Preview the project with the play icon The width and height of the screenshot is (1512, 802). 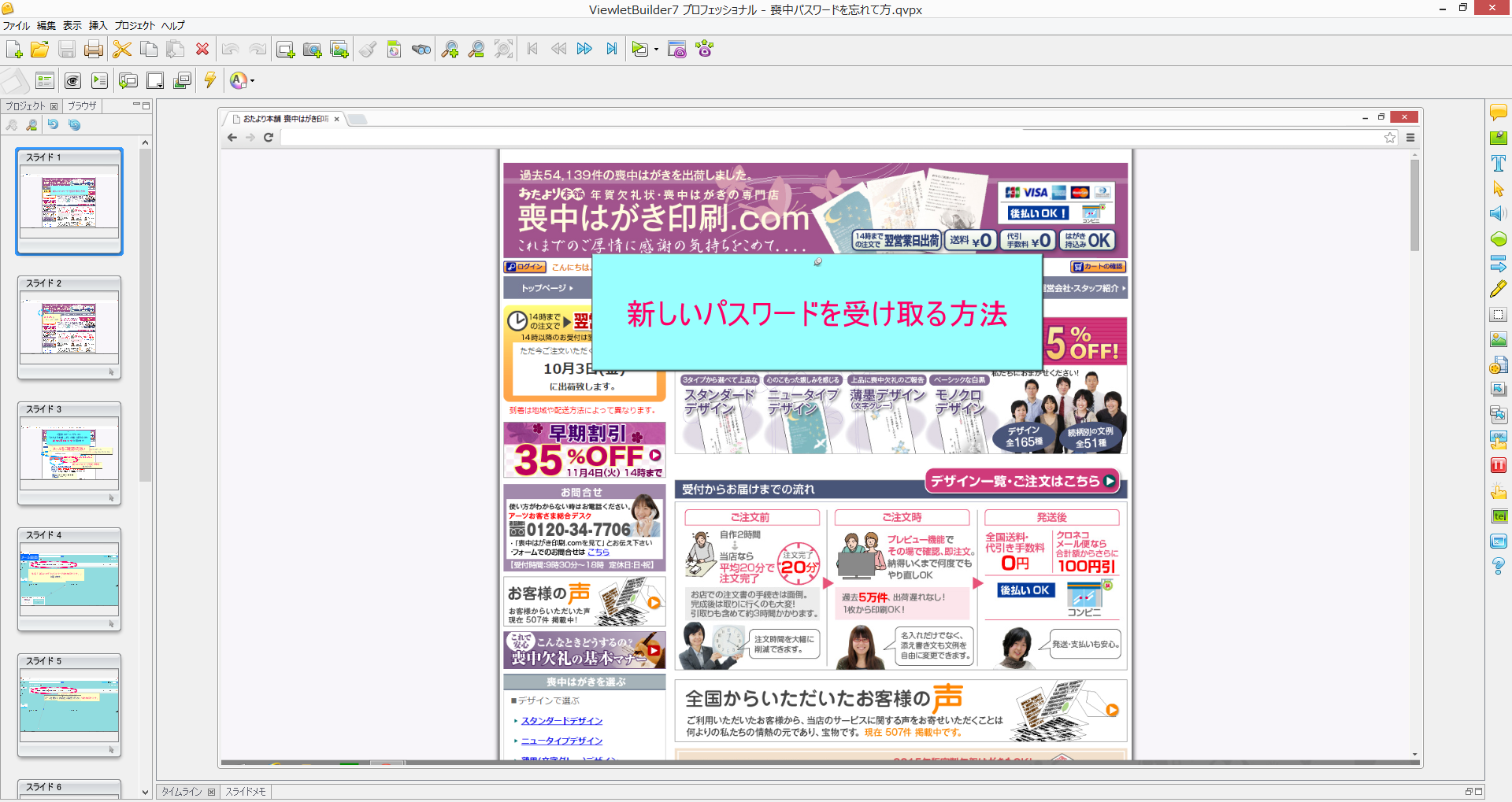639,50
